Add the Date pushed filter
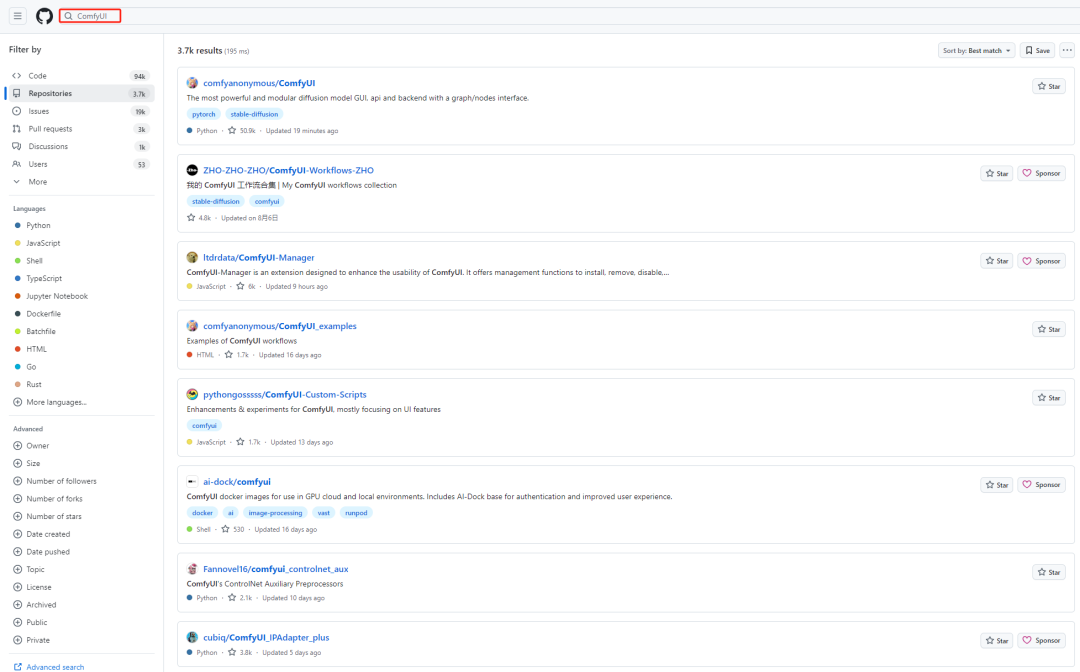The height and width of the screenshot is (672, 1080). click(42, 552)
